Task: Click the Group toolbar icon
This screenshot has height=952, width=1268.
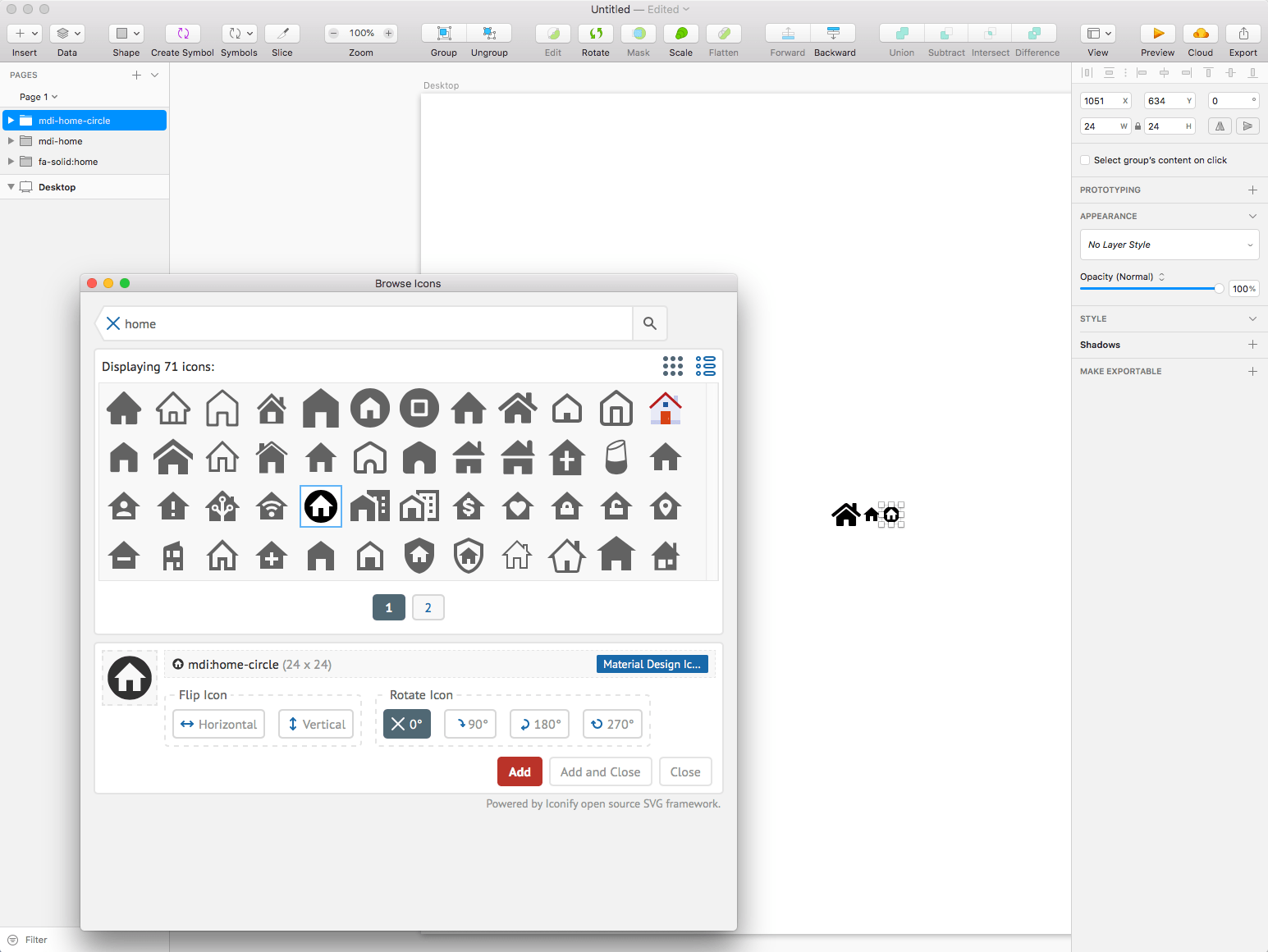Action: tap(444, 34)
